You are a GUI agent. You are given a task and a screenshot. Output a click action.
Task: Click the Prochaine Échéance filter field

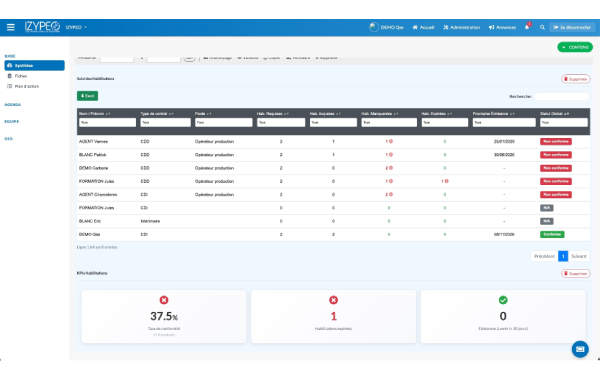(x=504, y=122)
